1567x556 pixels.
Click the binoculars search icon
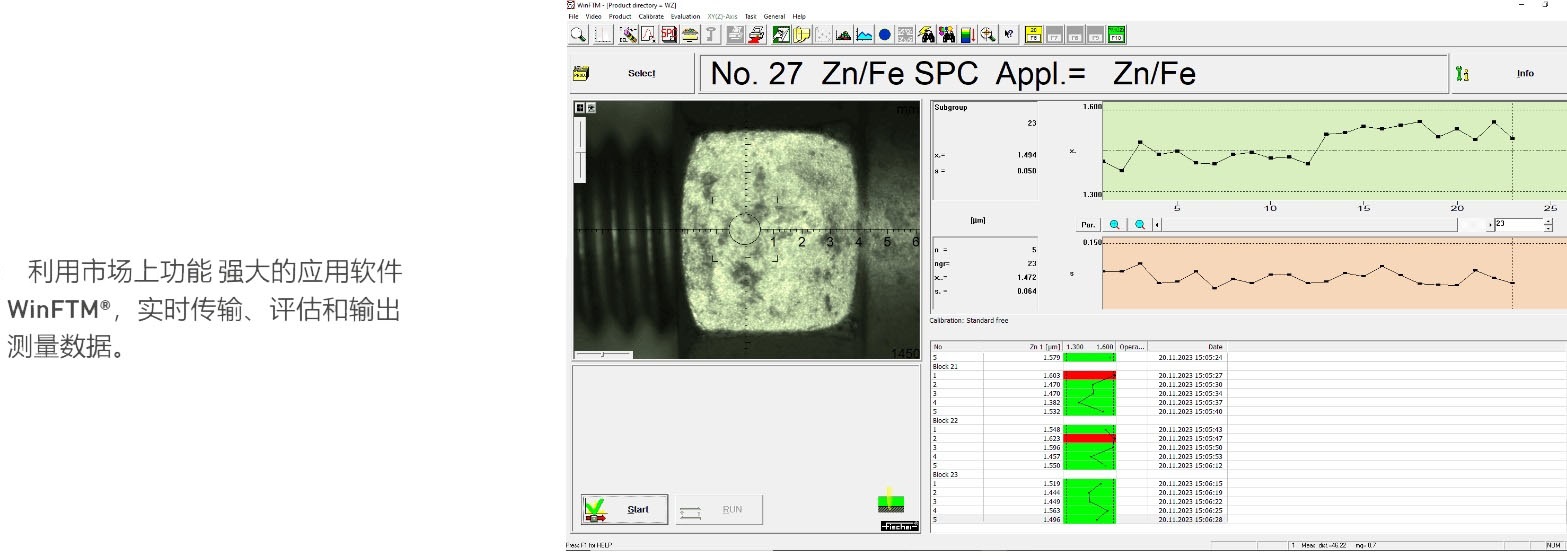926,35
